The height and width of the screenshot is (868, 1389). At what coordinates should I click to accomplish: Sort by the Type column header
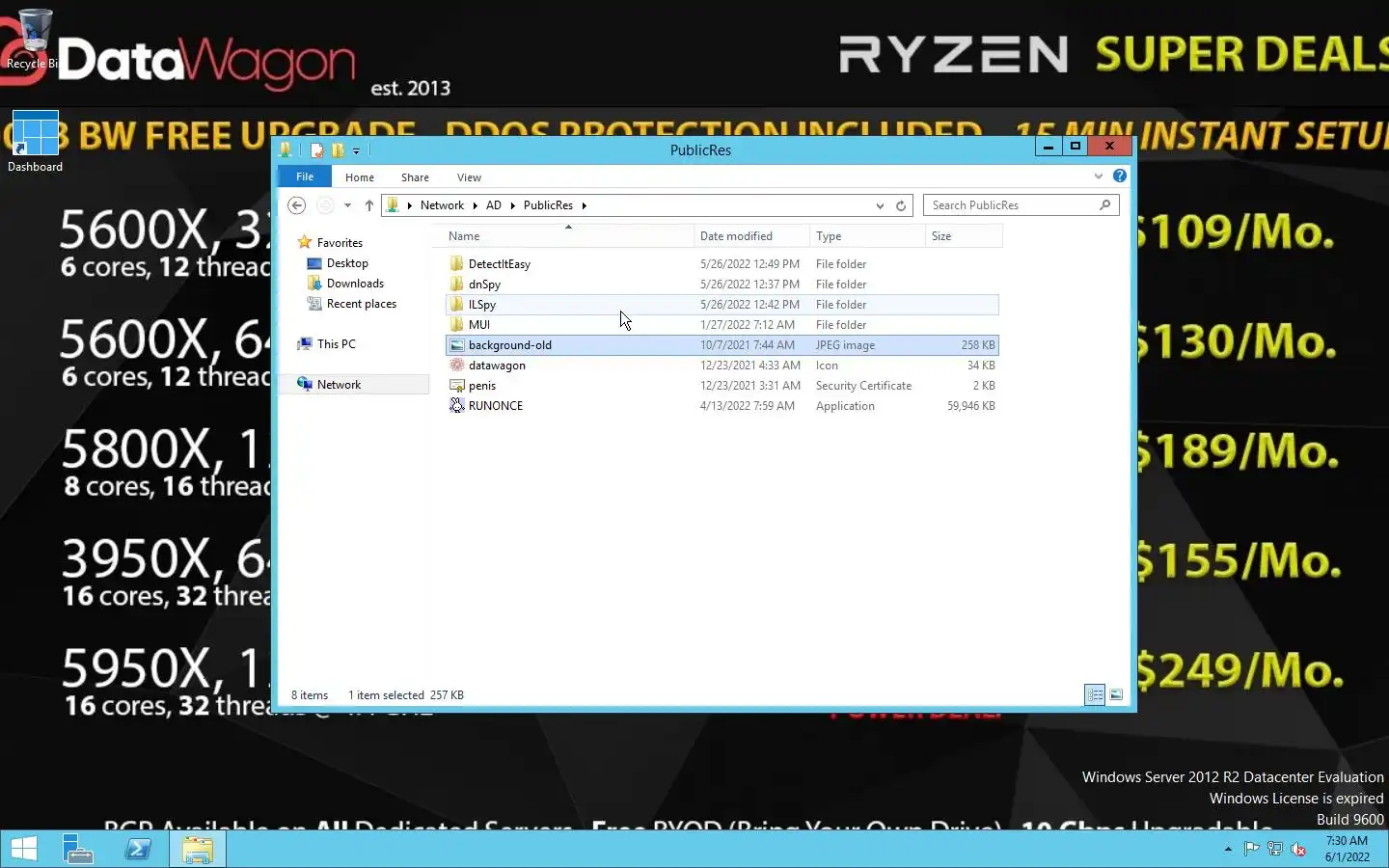[x=867, y=236]
